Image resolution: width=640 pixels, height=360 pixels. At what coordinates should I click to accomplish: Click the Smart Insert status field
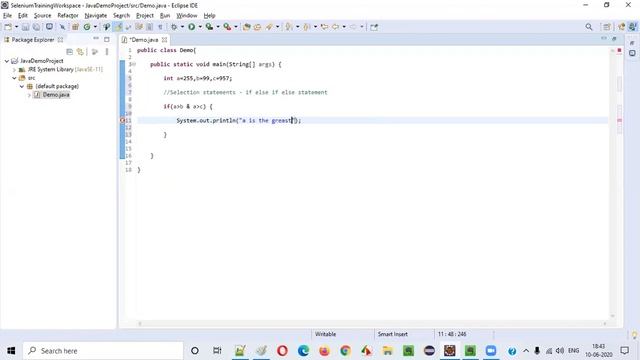(x=393, y=334)
